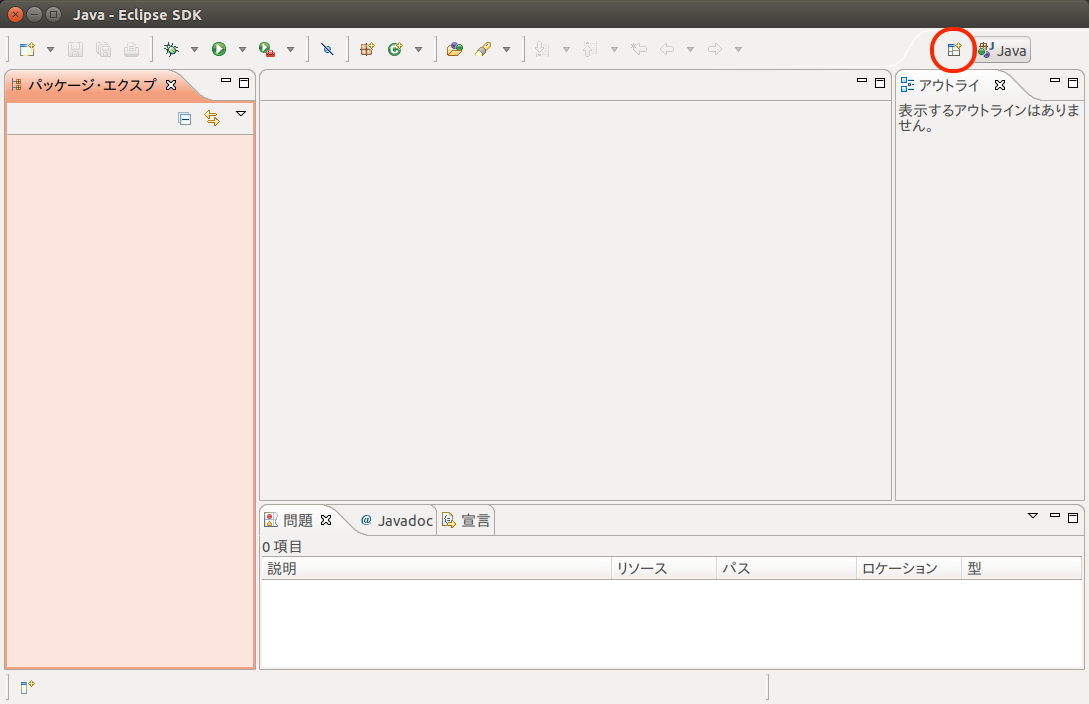Minimize the Package Explorer view
The image size is (1089, 704).
click(x=226, y=81)
